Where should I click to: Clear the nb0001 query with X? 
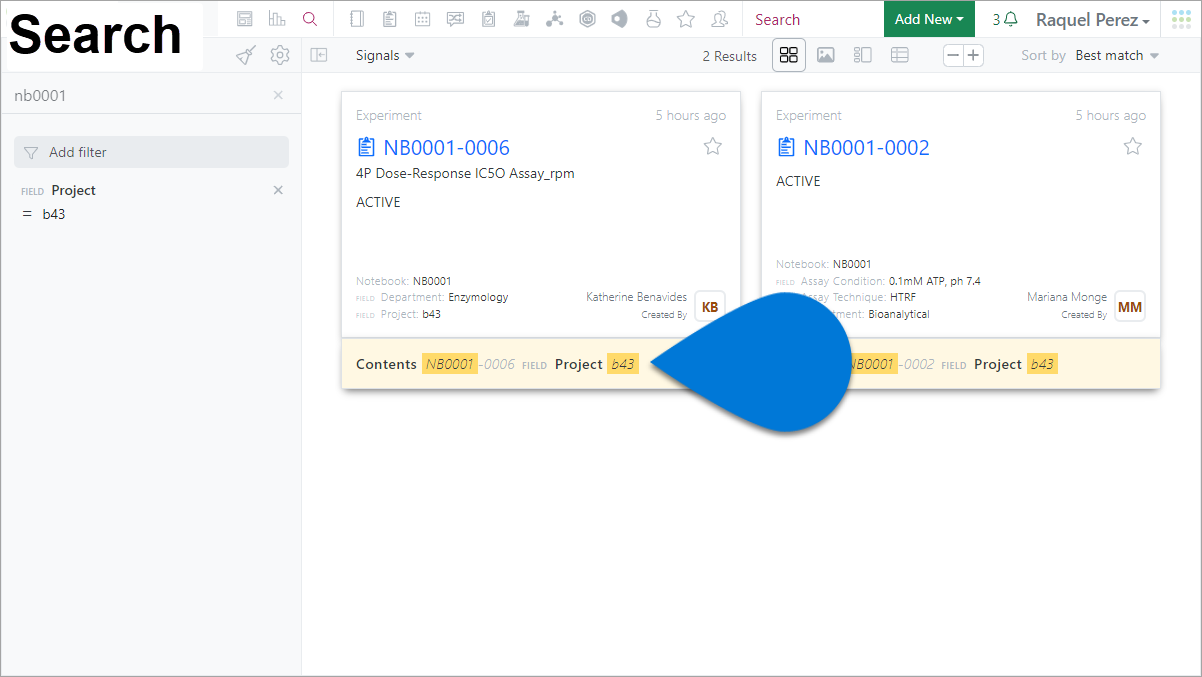(x=278, y=95)
